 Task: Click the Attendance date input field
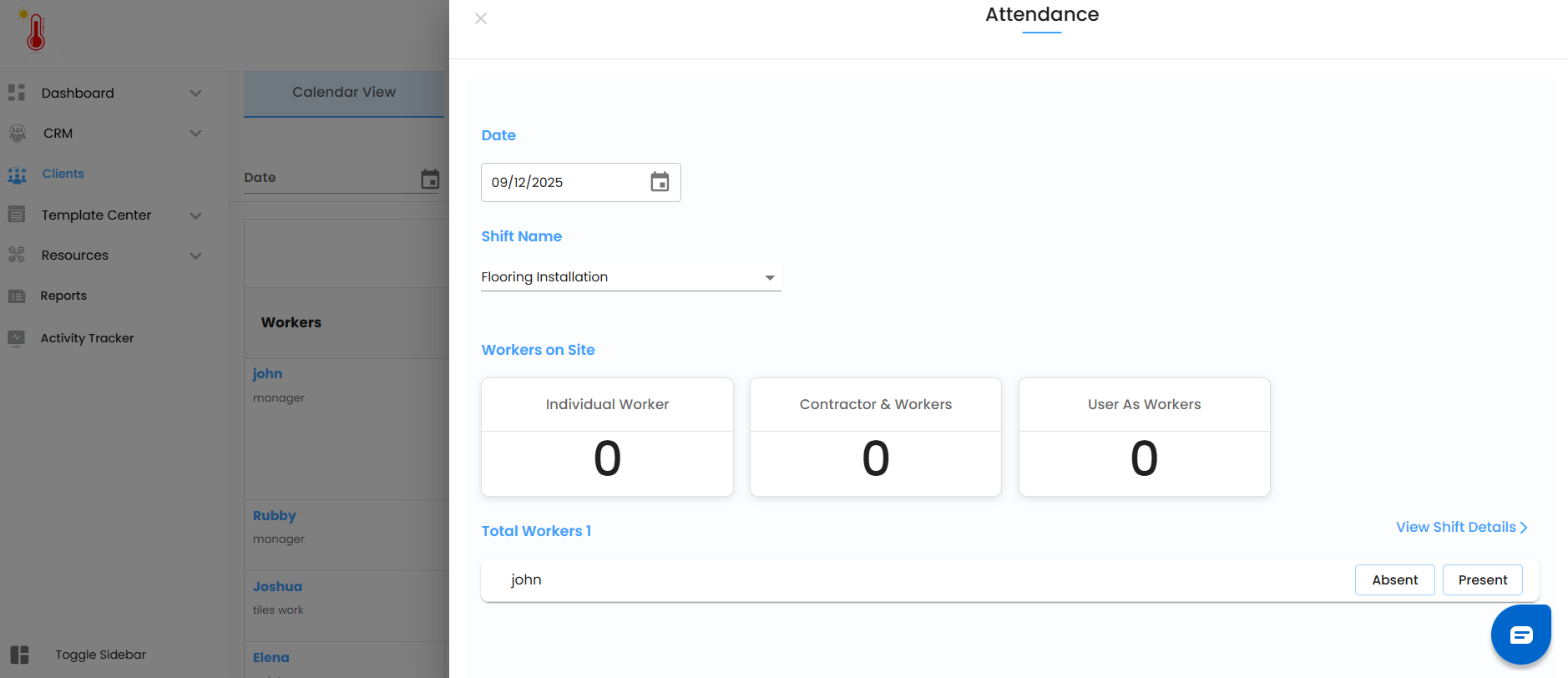coord(564,182)
